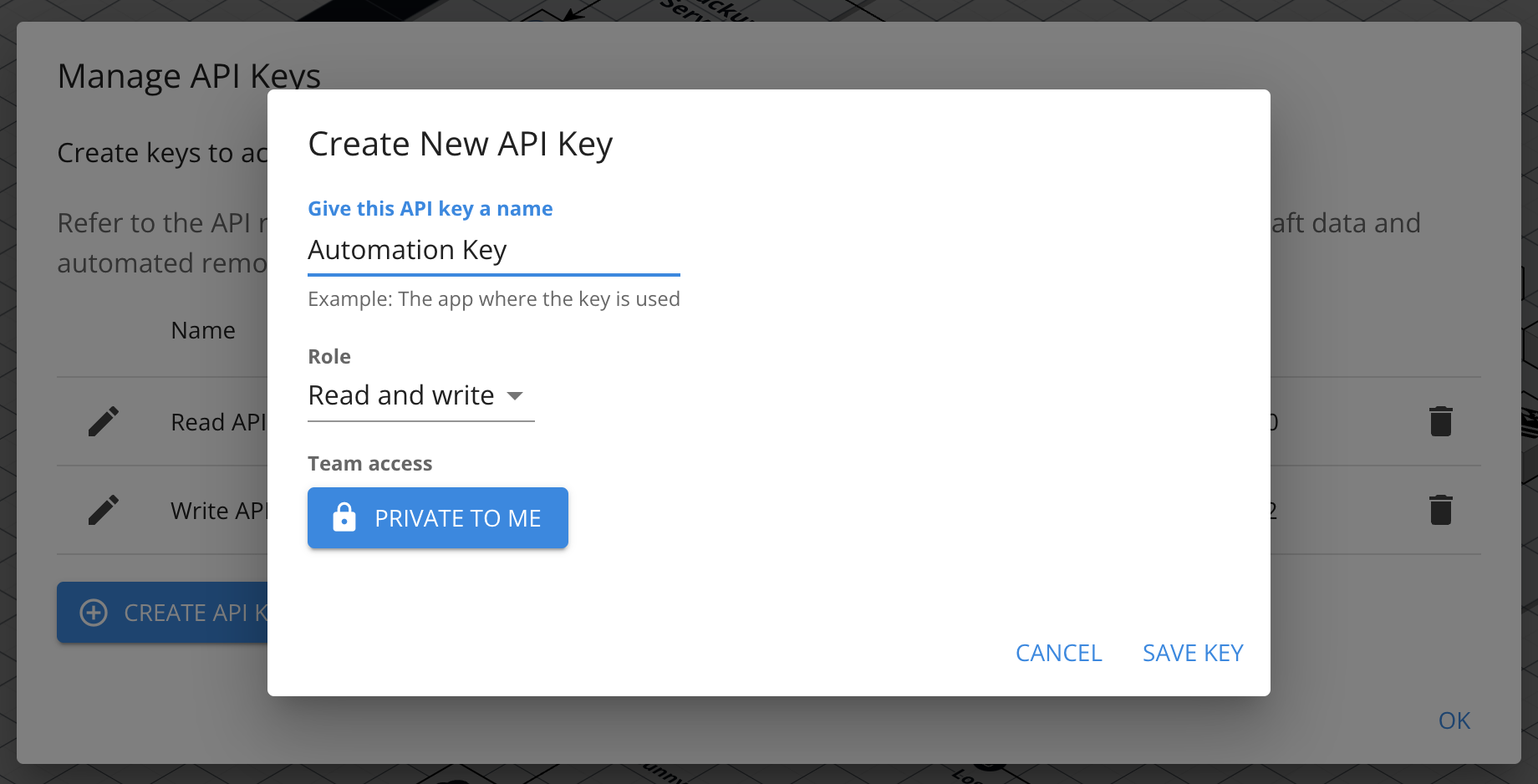Click the chevron arrow next to Read and write
Image resolution: width=1538 pixels, height=784 pixels.
coord(516,396)
